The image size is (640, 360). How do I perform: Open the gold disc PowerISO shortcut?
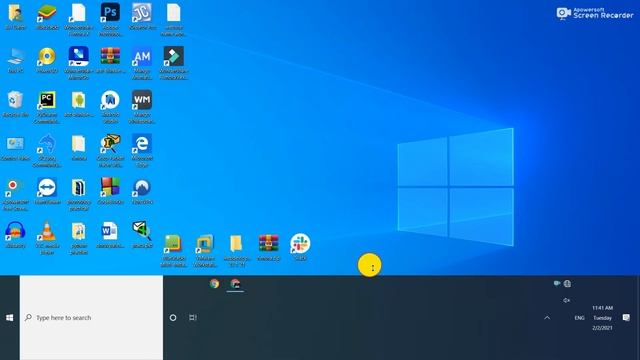47,60
